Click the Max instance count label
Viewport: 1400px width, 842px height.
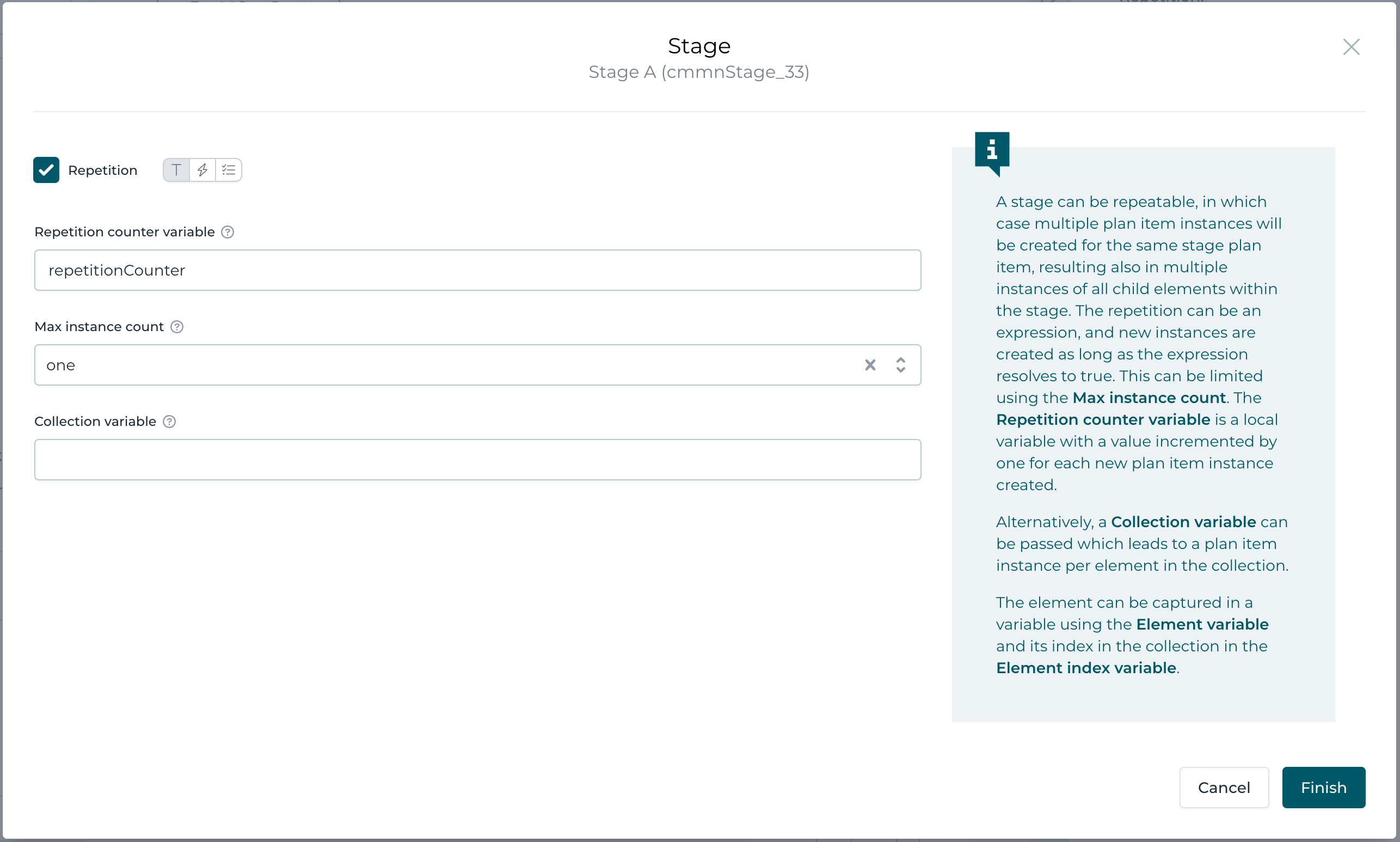tap(99, 327)
